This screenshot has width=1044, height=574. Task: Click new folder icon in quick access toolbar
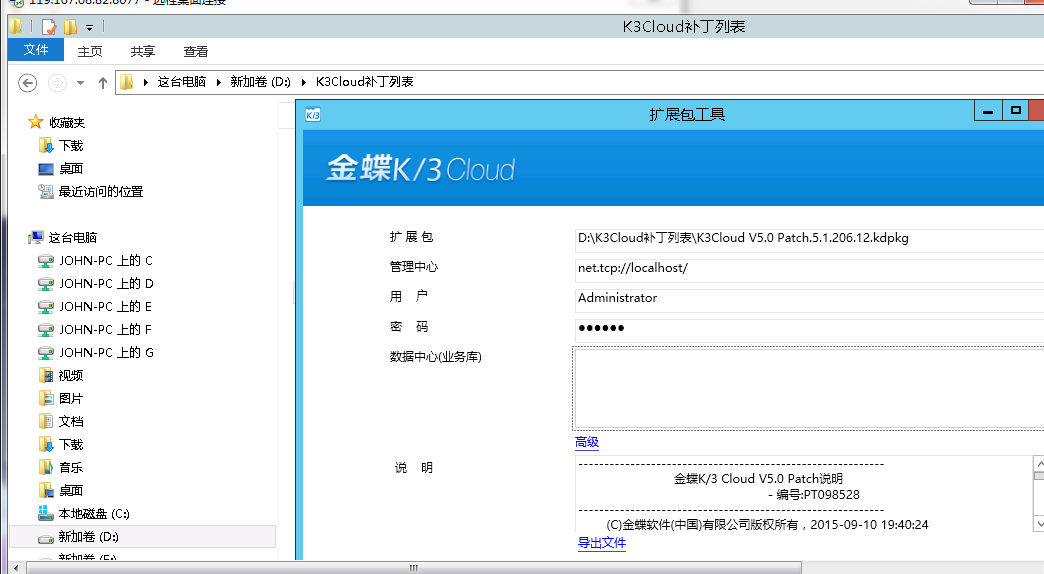click(x=71, y=27)
